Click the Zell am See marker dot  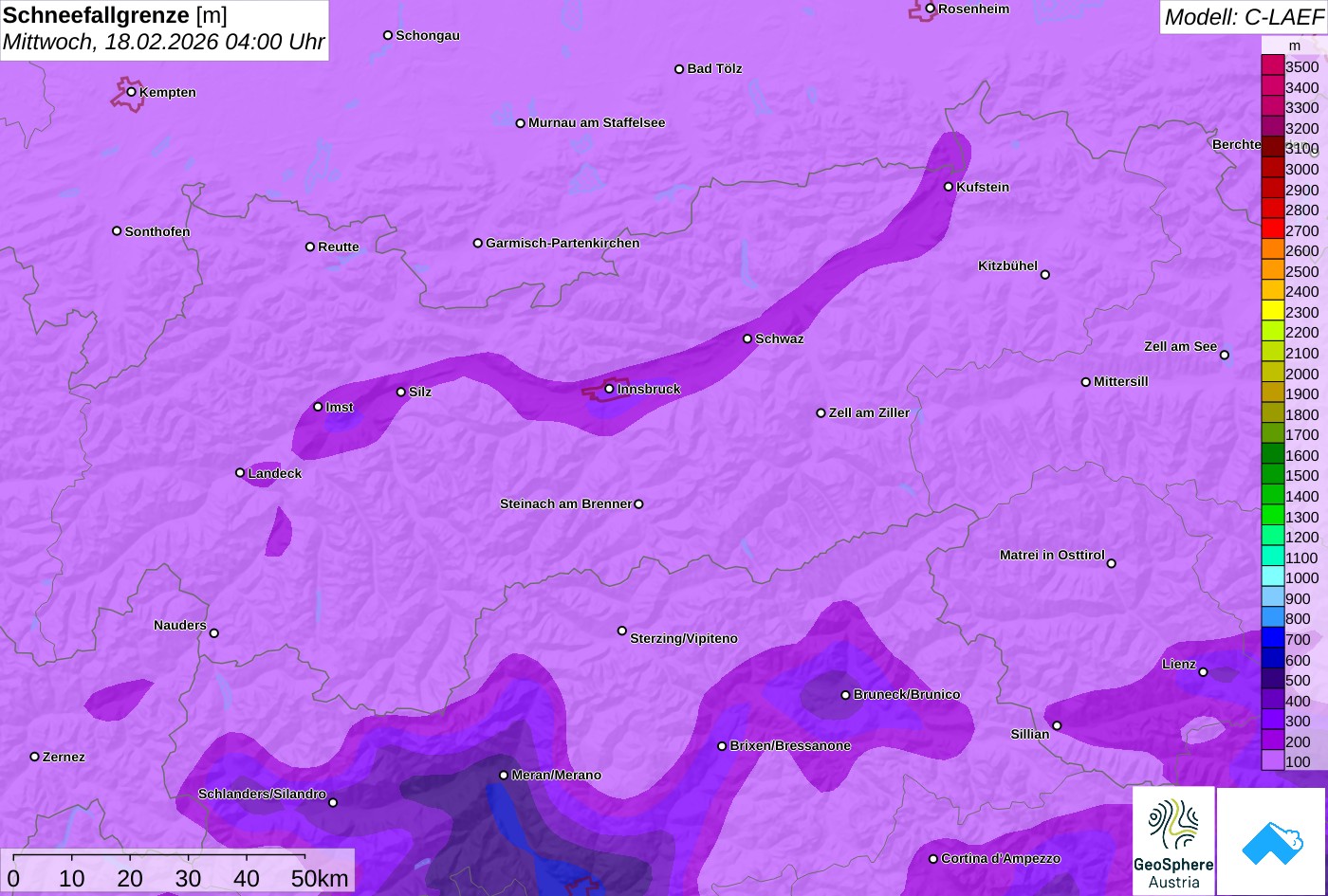coord(1225,355)
